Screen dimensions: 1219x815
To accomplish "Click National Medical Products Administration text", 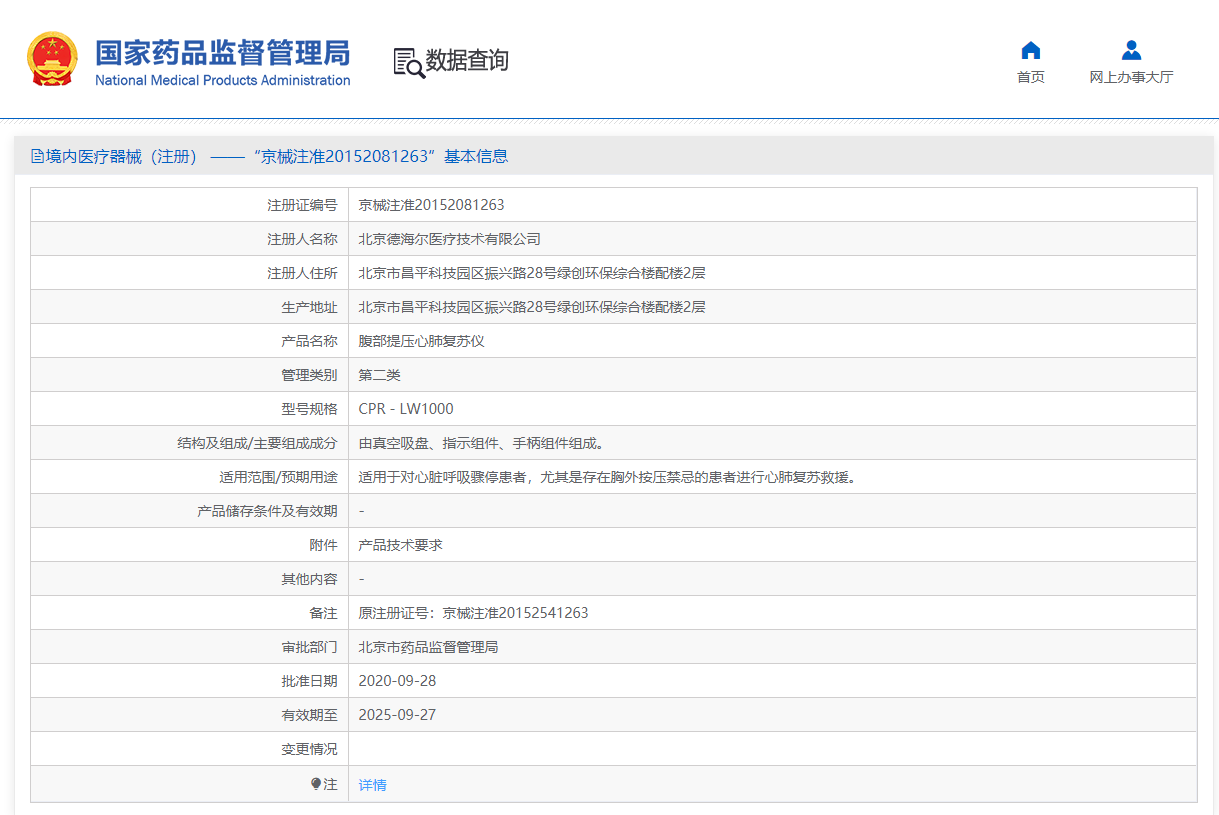I will pos(222,80).
